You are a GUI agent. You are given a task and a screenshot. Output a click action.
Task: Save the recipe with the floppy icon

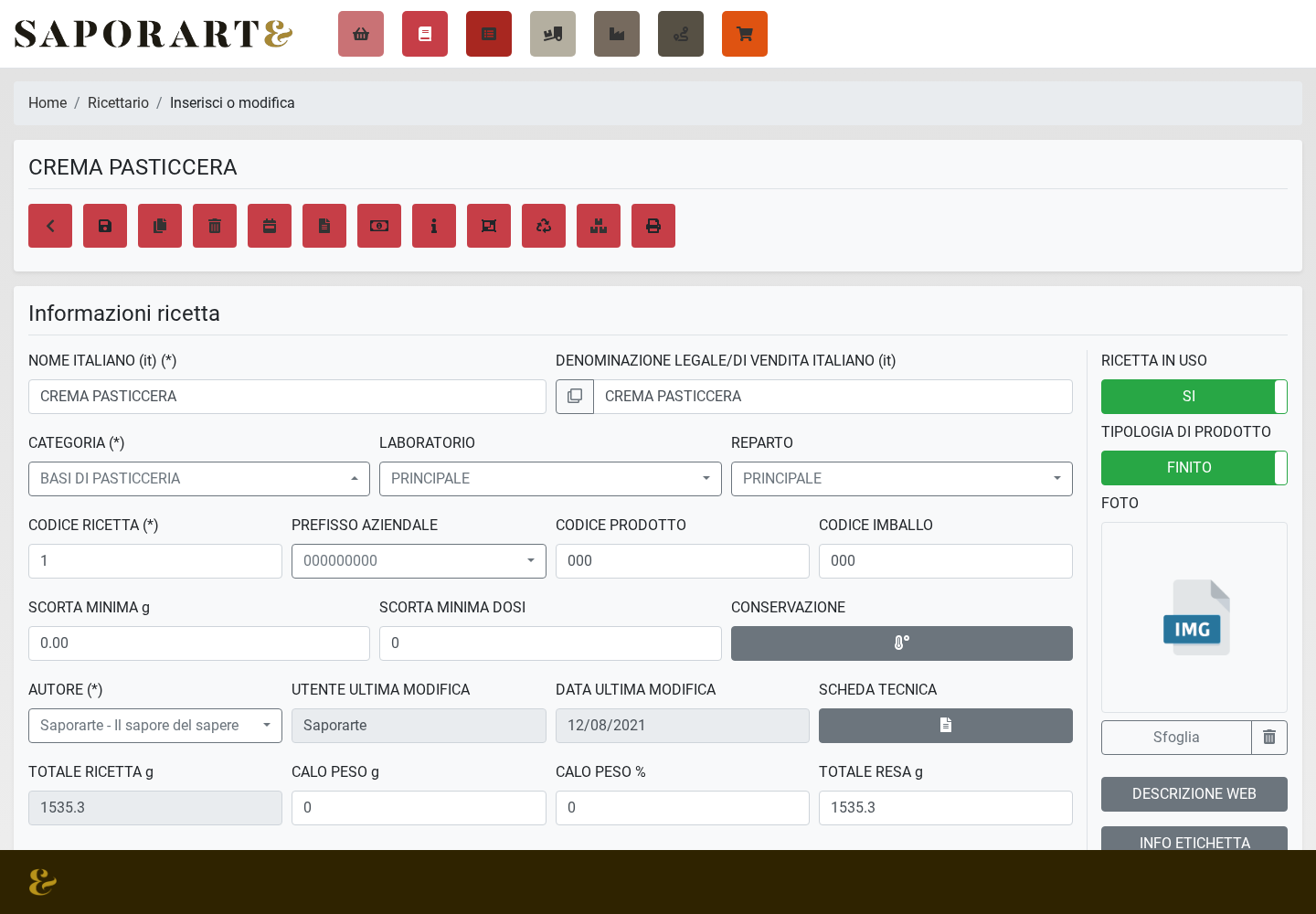coord(105,226)
